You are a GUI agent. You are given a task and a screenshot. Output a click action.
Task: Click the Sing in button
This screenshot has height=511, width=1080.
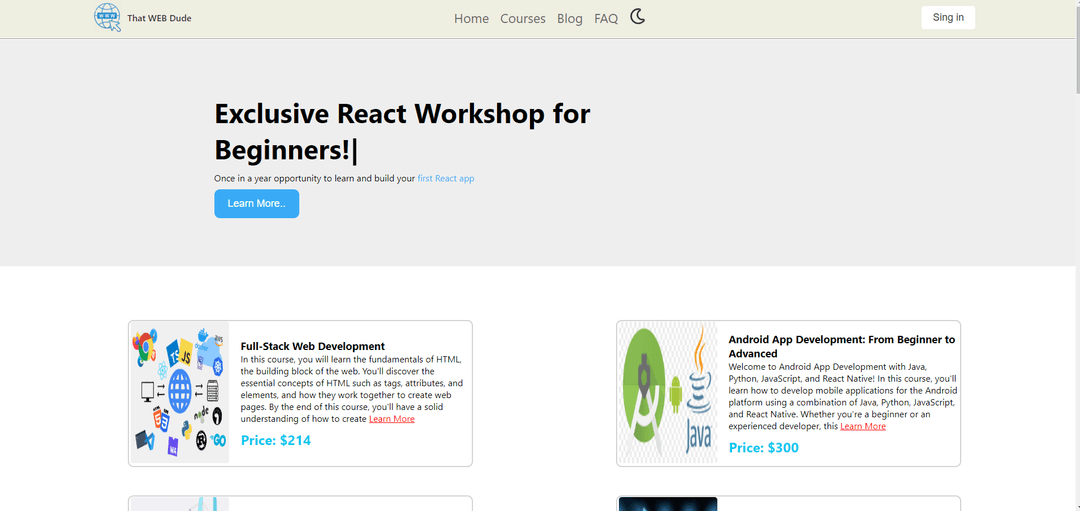point(948,17)
